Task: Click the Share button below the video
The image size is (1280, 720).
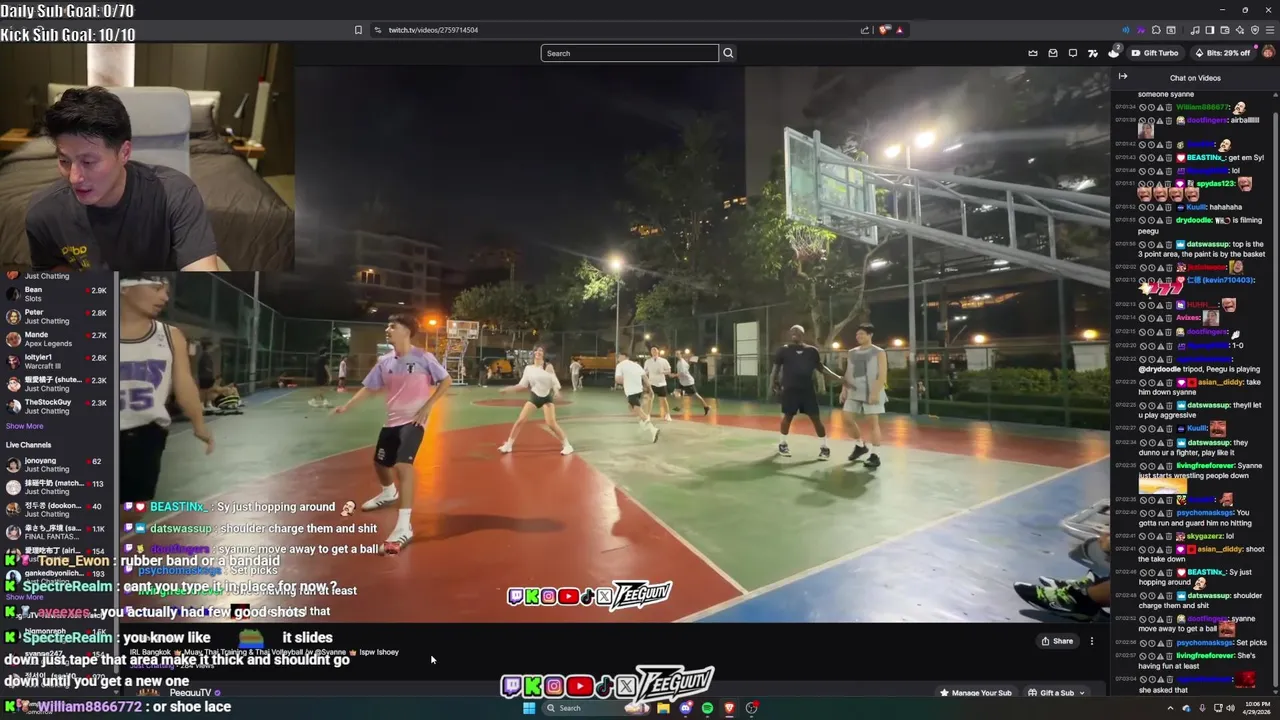Action: pyautogui.click(x=1057, y=641)
